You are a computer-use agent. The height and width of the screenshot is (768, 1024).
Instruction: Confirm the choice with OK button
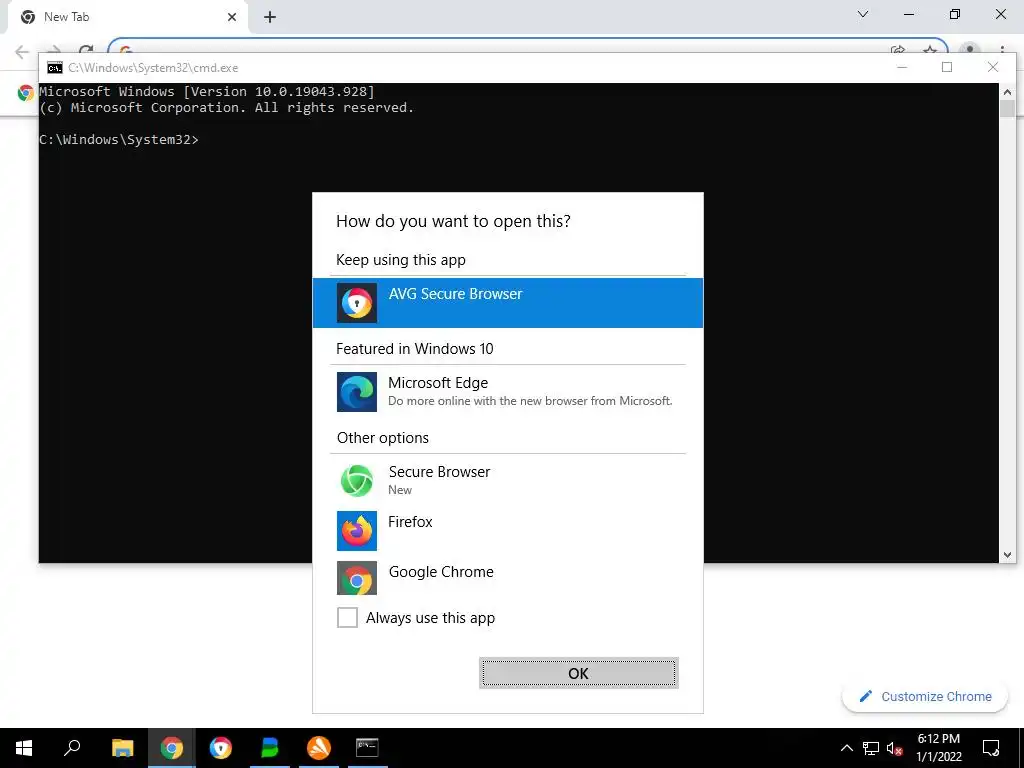click(579, 673)
